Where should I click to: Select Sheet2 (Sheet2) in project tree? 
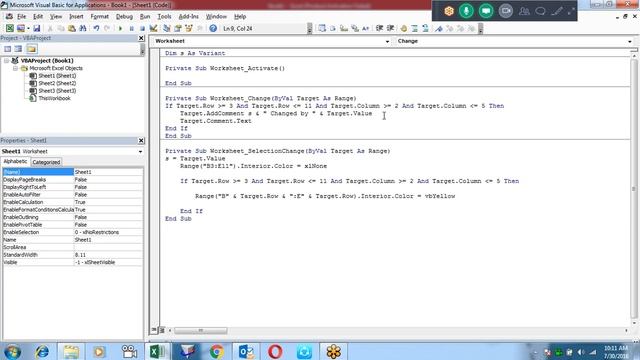57,83
